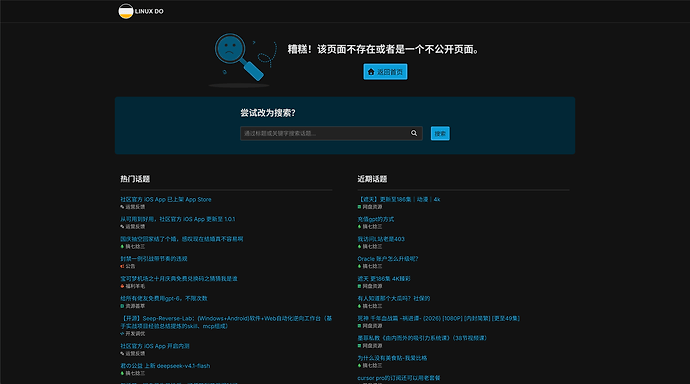The height and width of the screenshot is (384, 690).
Task: Click the 福利羊毛 category badge
Action: point(132,286)
